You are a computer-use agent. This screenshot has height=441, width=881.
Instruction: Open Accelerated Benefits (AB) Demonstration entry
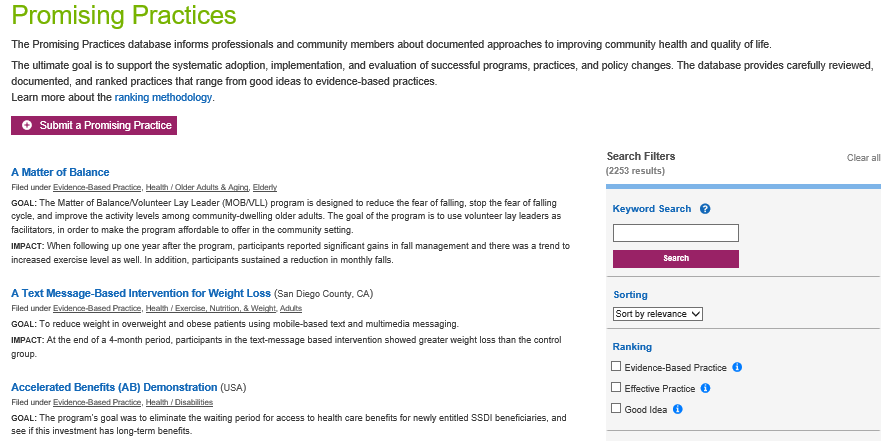click(114, 388)
